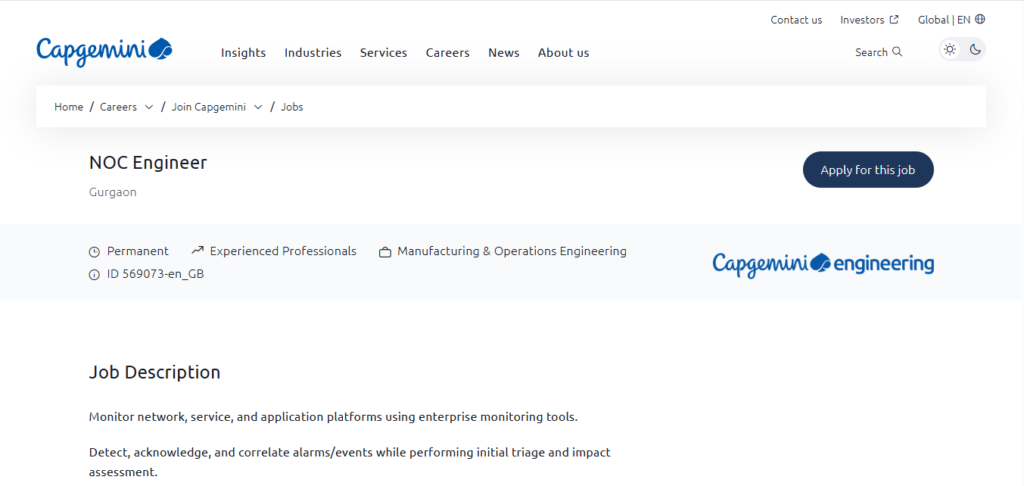Click the Job Description heading

(155, 373)
